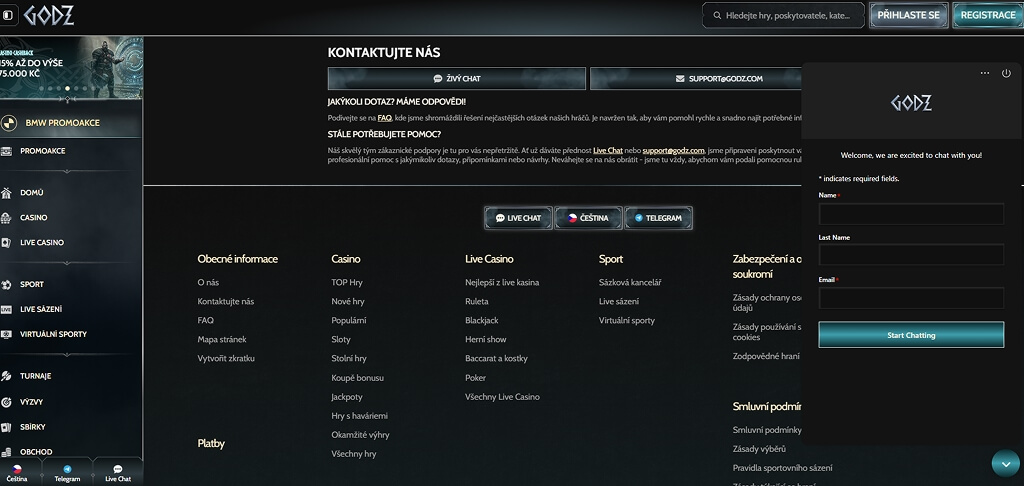Screen dimensions: 1024x486
Task: Click the search magnifier icon
Action: 717,15
